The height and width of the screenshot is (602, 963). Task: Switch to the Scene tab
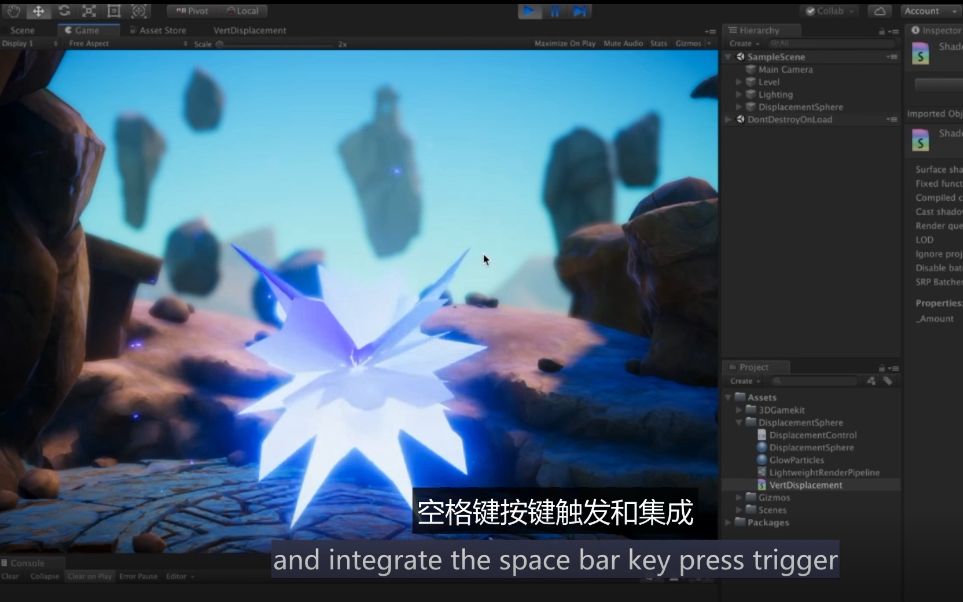pyautogui.click(x=25, y=30)
